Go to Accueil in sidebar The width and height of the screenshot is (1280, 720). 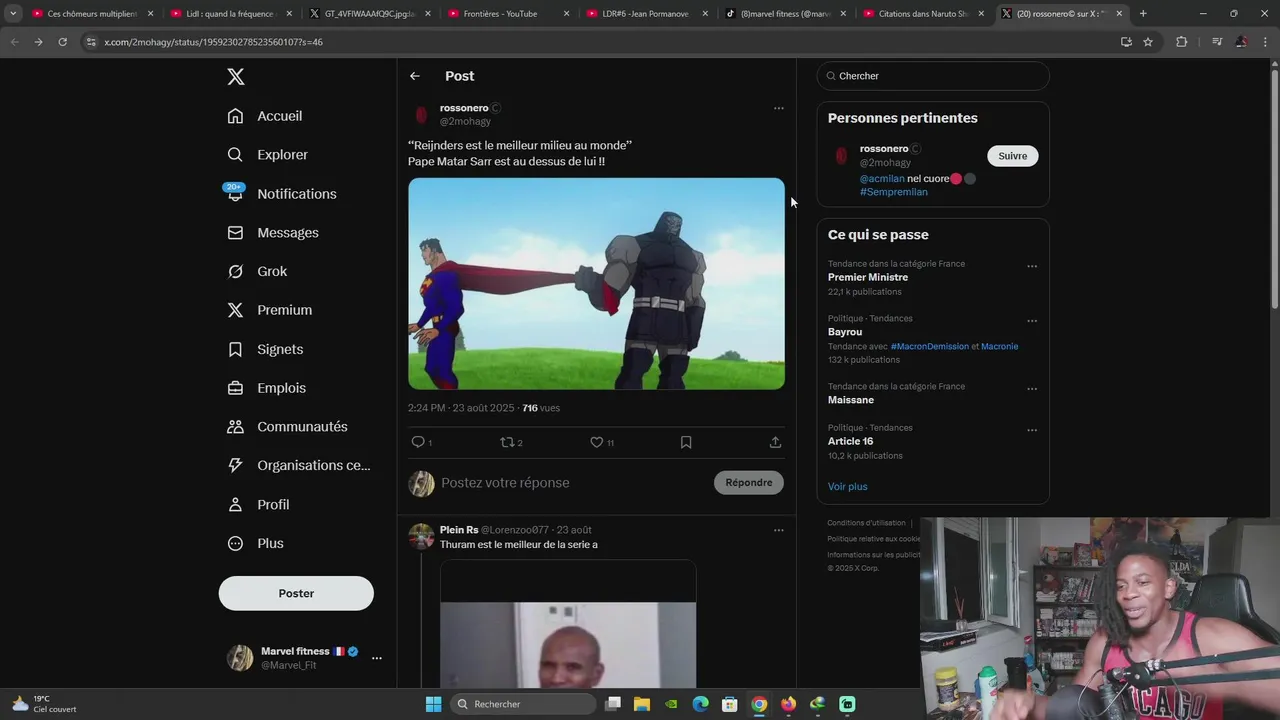265,116
